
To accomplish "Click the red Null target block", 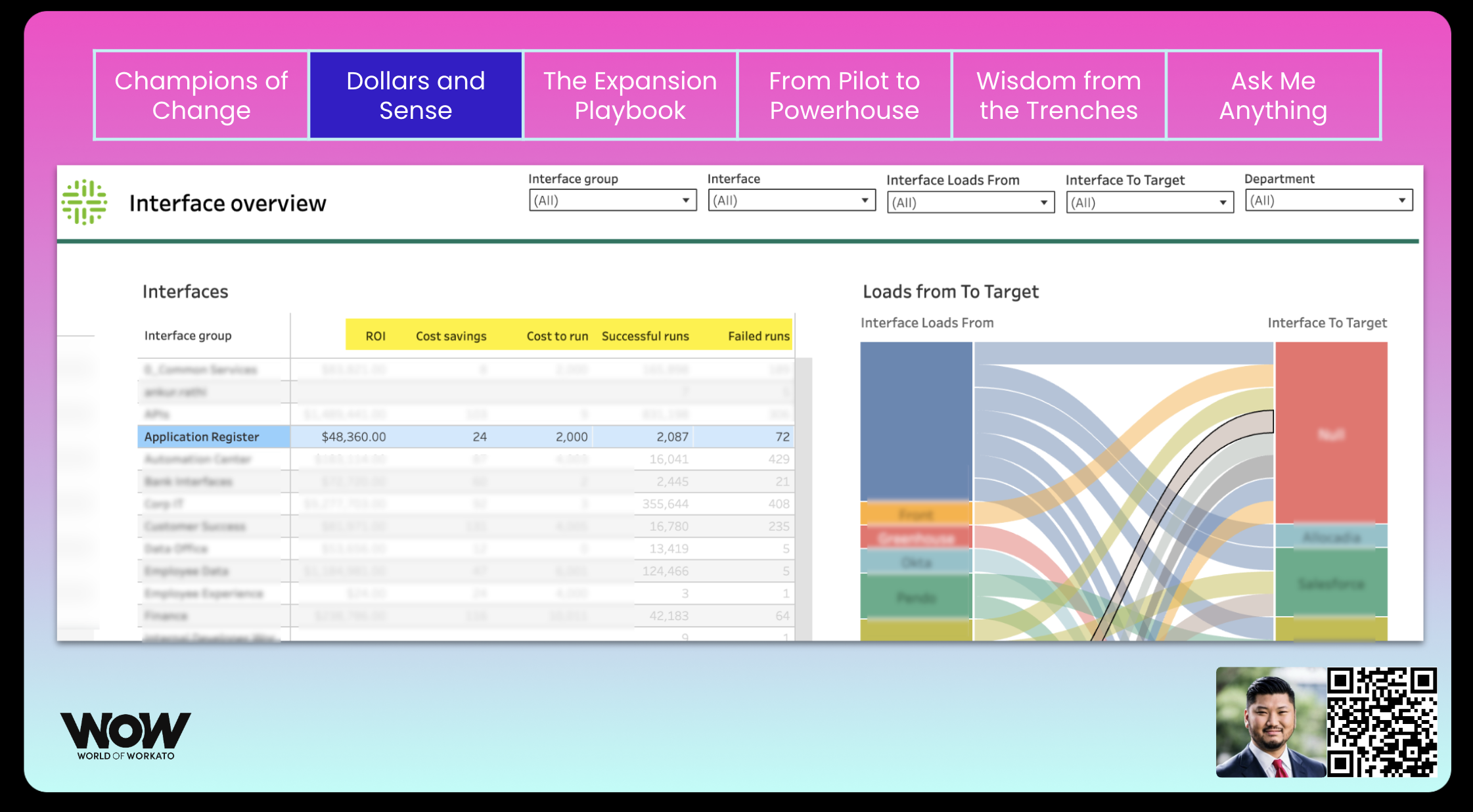I will (1331, 432).
